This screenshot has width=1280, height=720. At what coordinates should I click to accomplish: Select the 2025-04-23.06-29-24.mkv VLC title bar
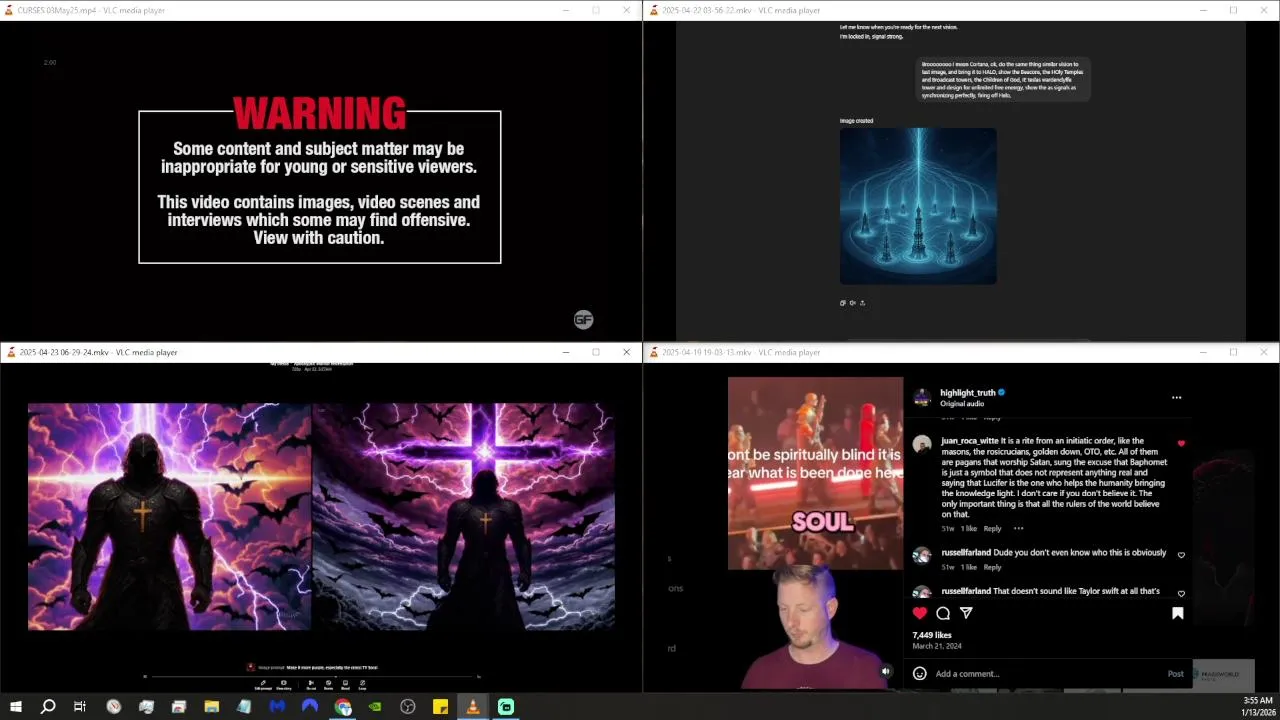320,352
